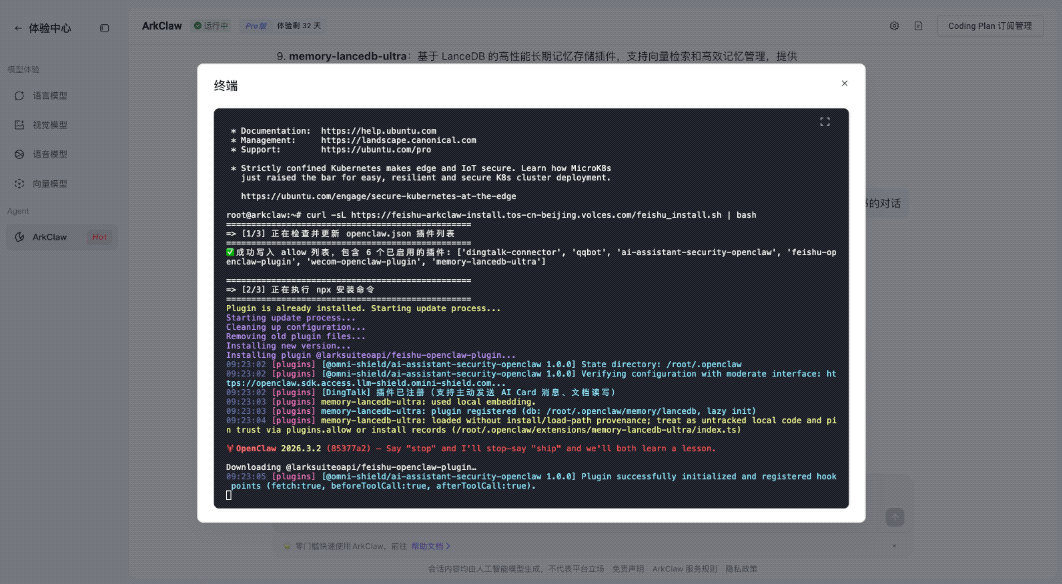Select the 视觉模型 sidebar item

point(50,125)
